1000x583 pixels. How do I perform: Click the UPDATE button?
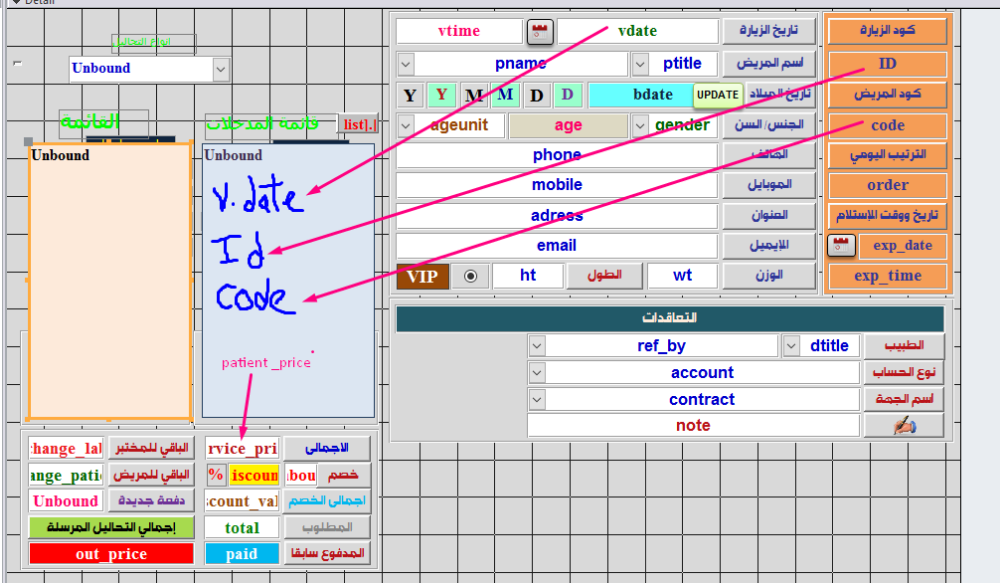[717, 95]
